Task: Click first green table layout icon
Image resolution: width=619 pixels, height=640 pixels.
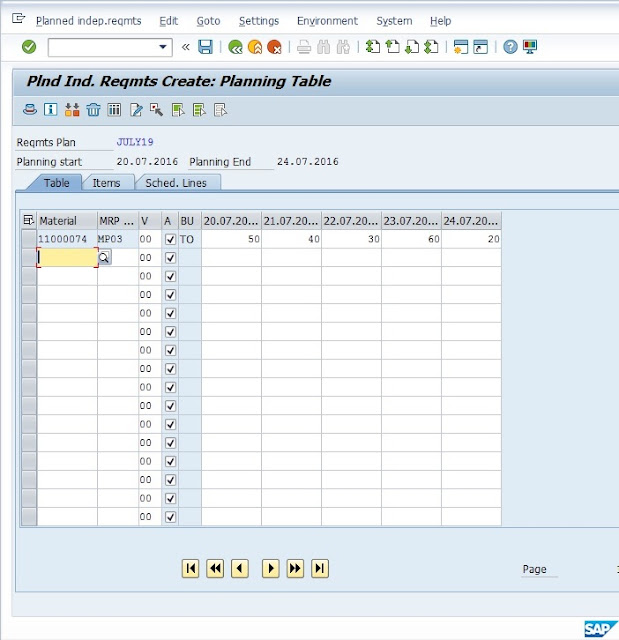Action: [178, 110]
